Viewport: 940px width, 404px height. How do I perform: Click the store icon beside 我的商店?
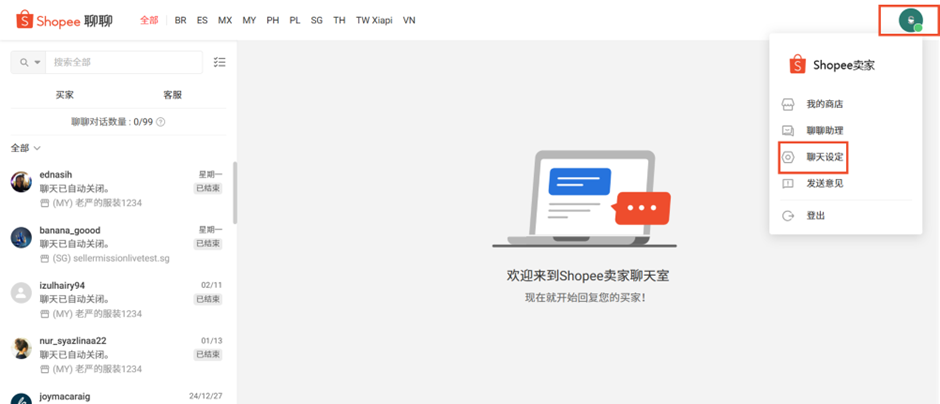click(x=788, y=104)
